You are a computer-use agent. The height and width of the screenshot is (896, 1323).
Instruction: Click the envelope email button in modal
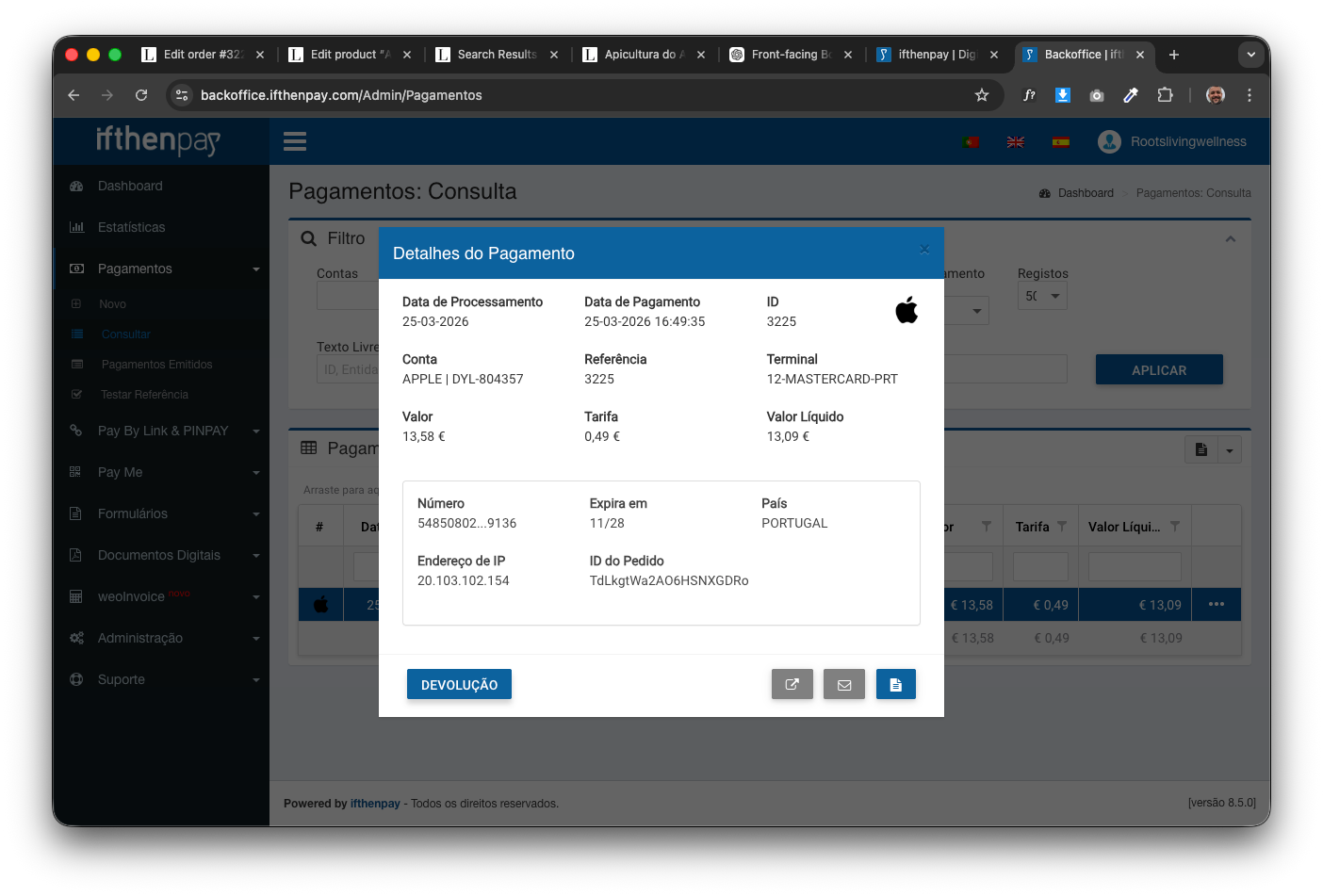[844, 685]
